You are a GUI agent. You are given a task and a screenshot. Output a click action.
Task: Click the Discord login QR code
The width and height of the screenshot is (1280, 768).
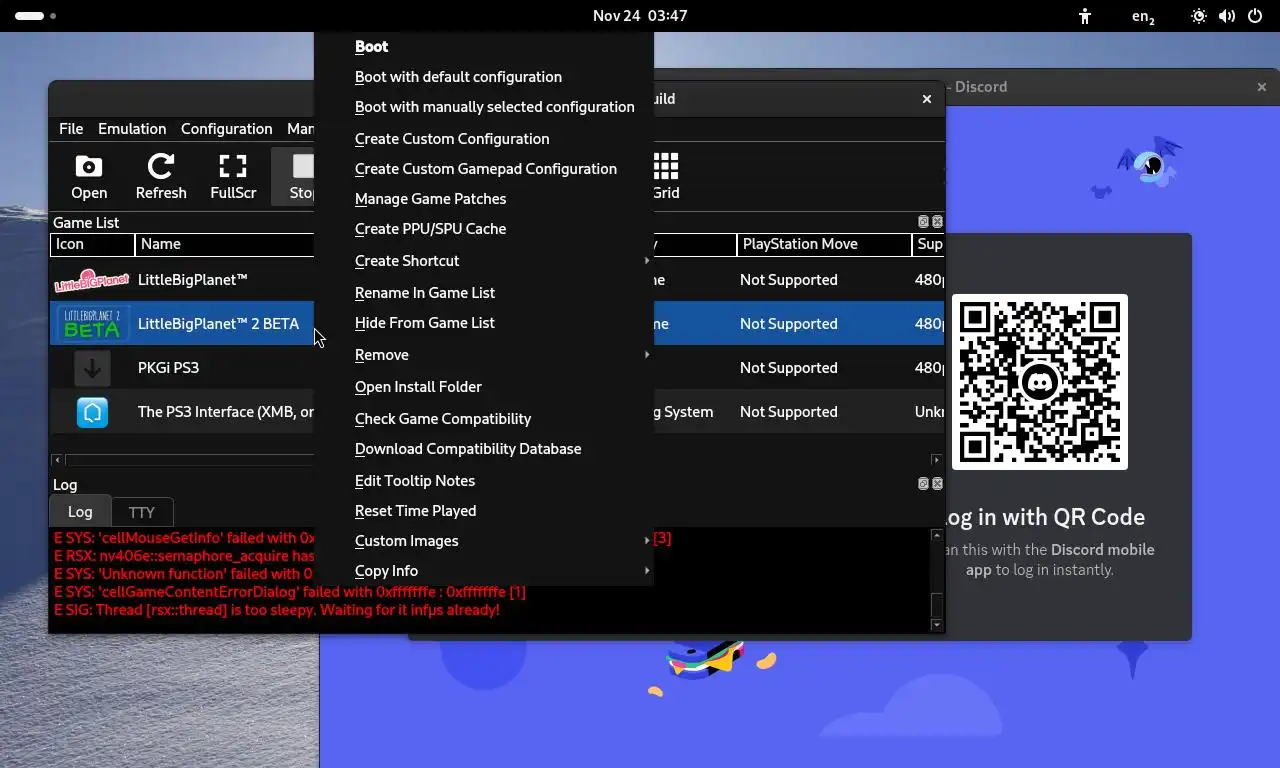pyautogui.click(x=1040, y=382)
